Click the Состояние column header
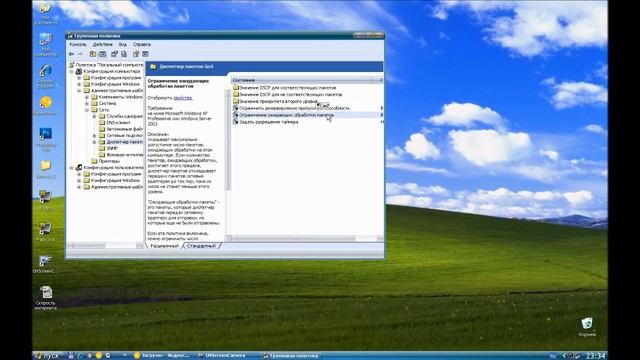 (x=302, y=80)
